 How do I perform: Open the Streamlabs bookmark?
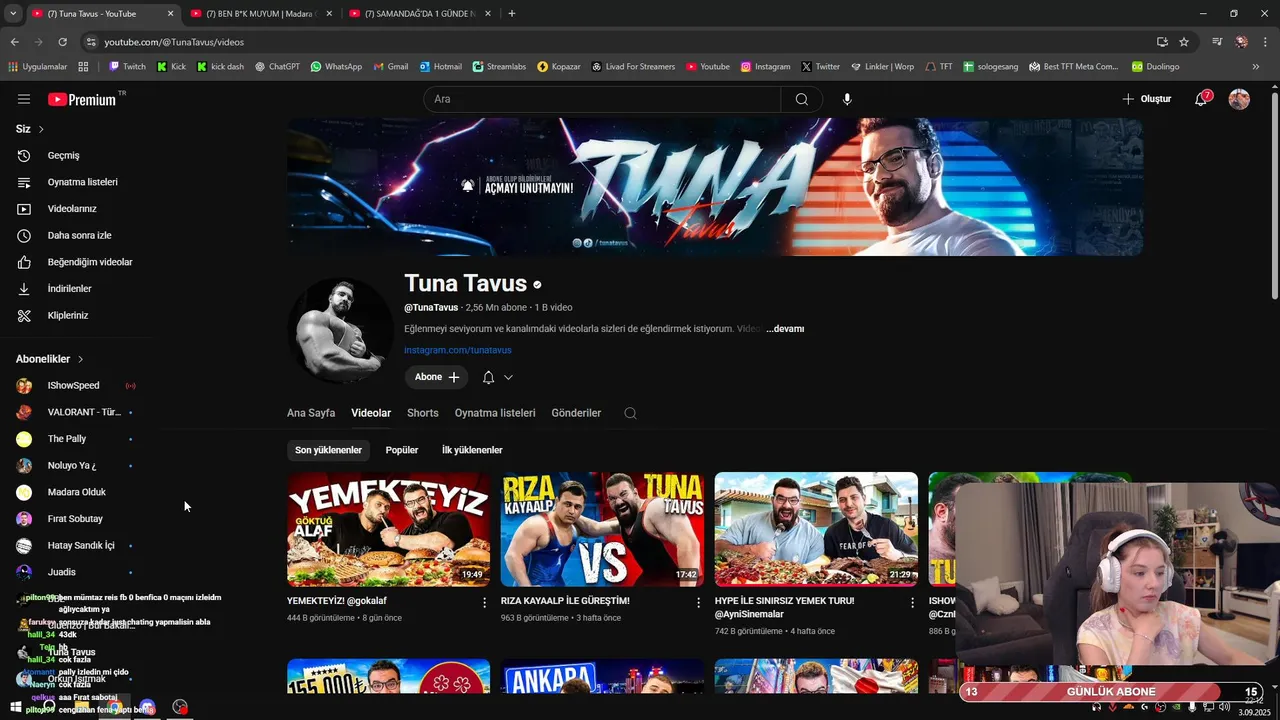(x=499, y=66)
